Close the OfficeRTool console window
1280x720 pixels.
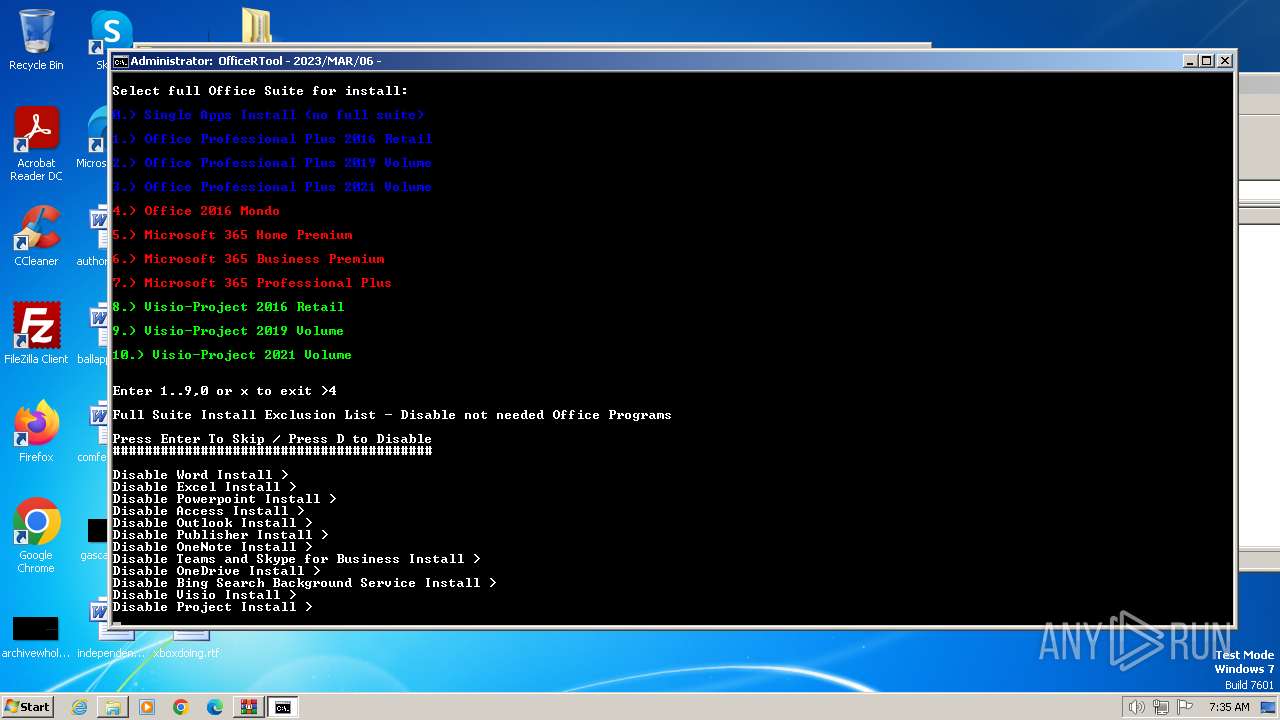pos(1225,61)
